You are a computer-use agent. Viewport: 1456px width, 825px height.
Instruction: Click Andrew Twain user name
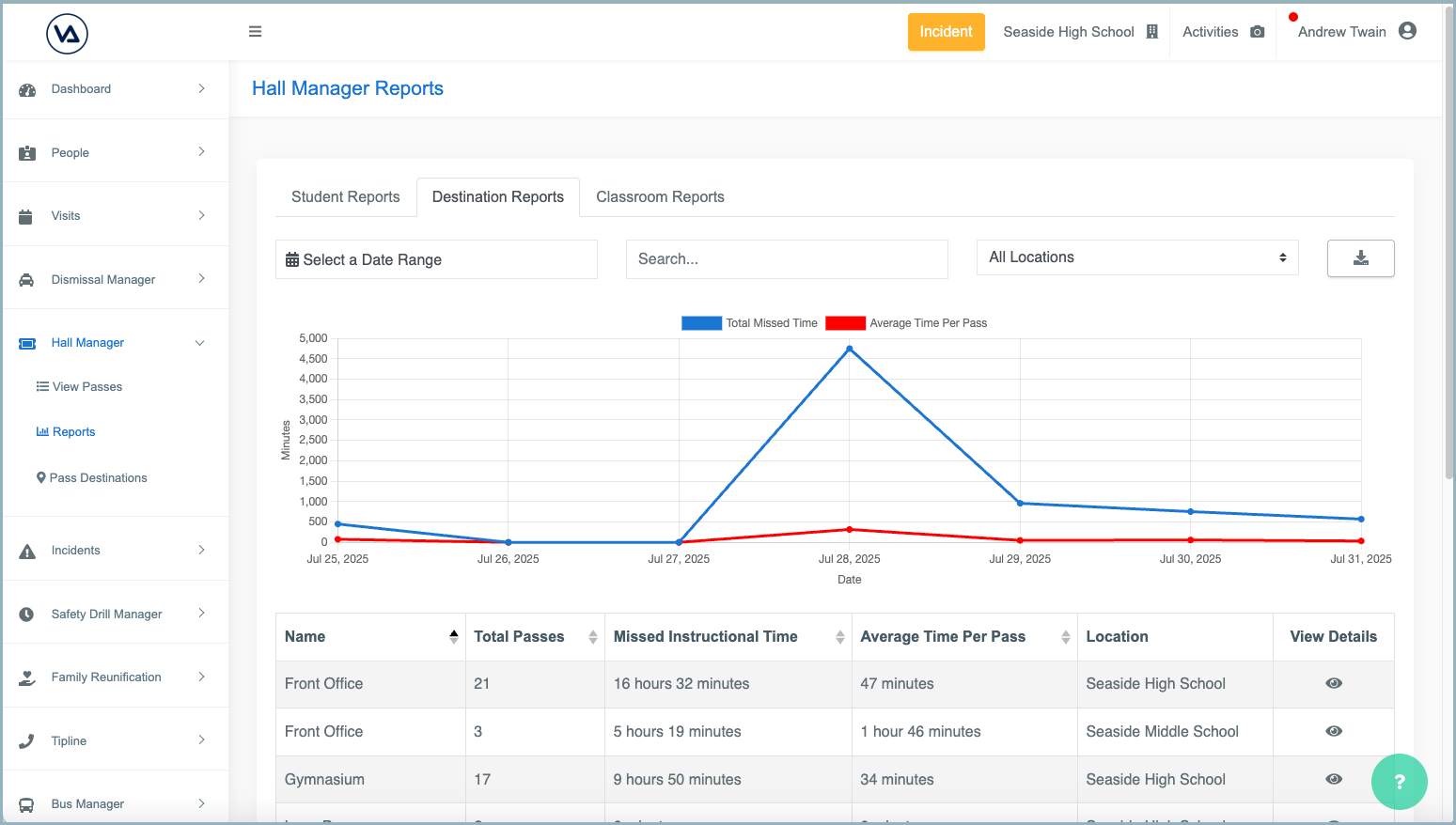click(1341, 32)
